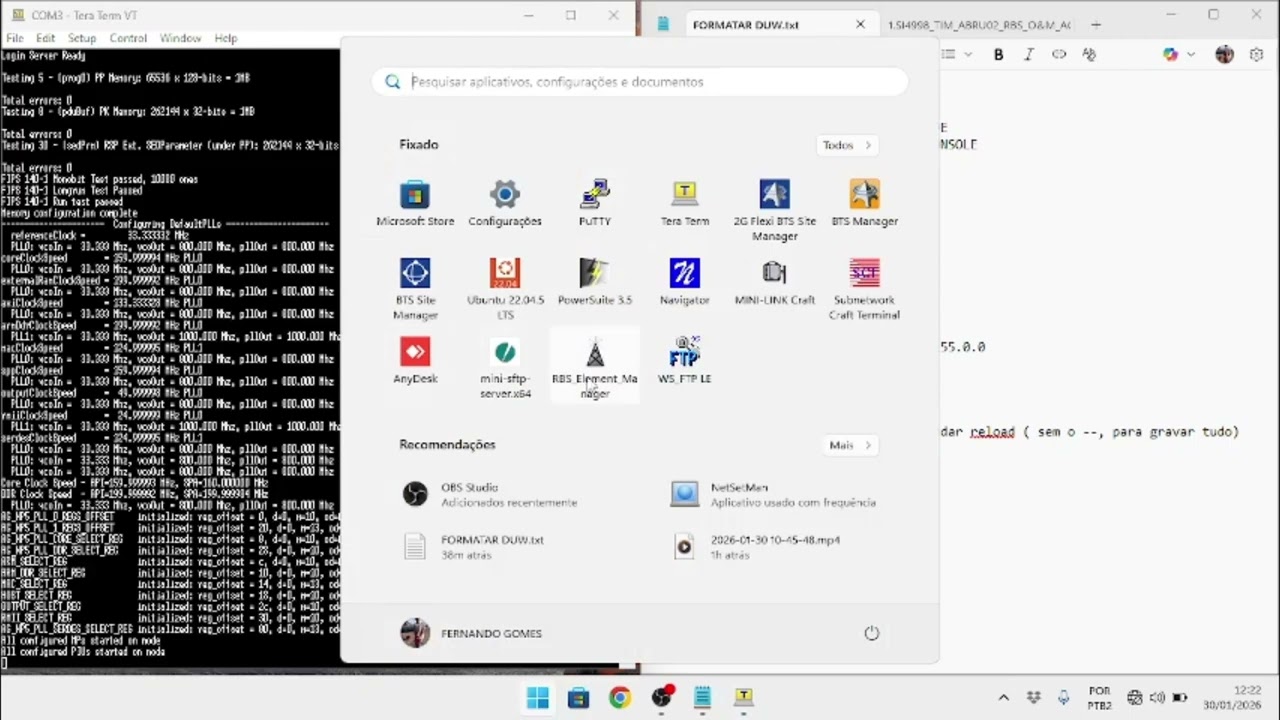Open Setup menu in Tera Term

pos(82,38)
